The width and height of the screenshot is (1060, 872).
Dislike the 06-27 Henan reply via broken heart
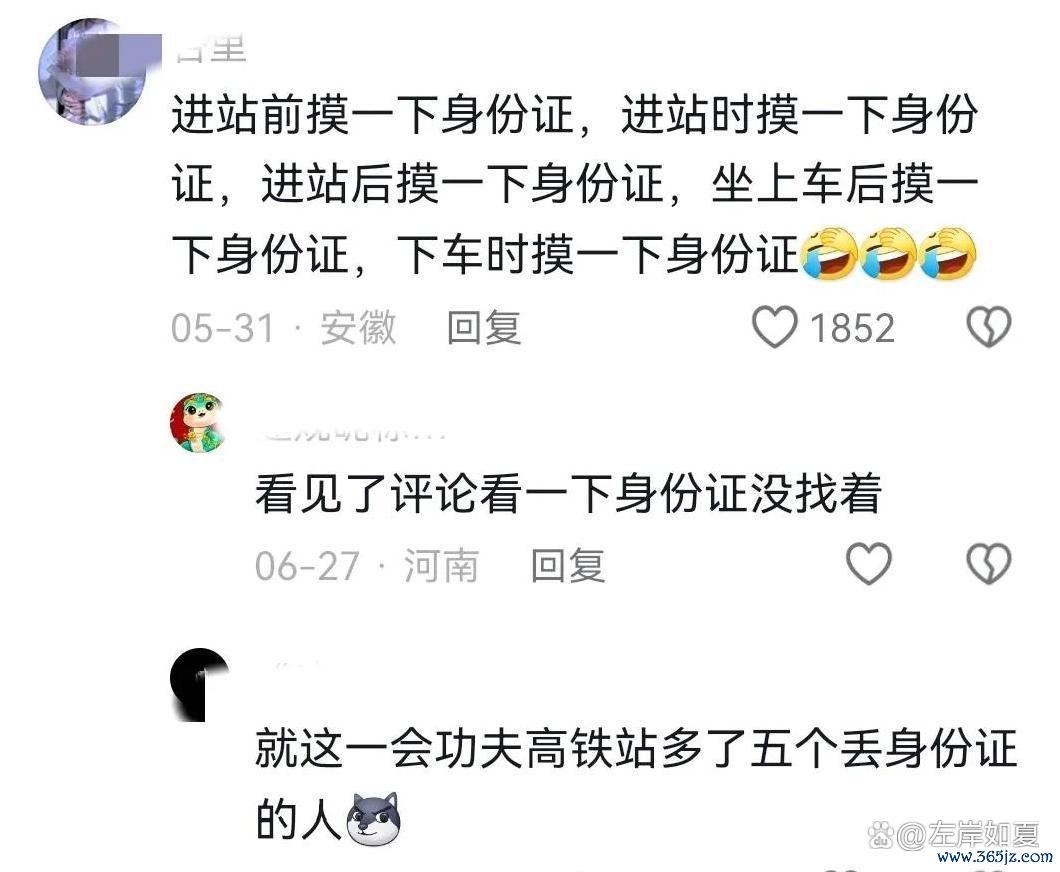tap(989, 563)
